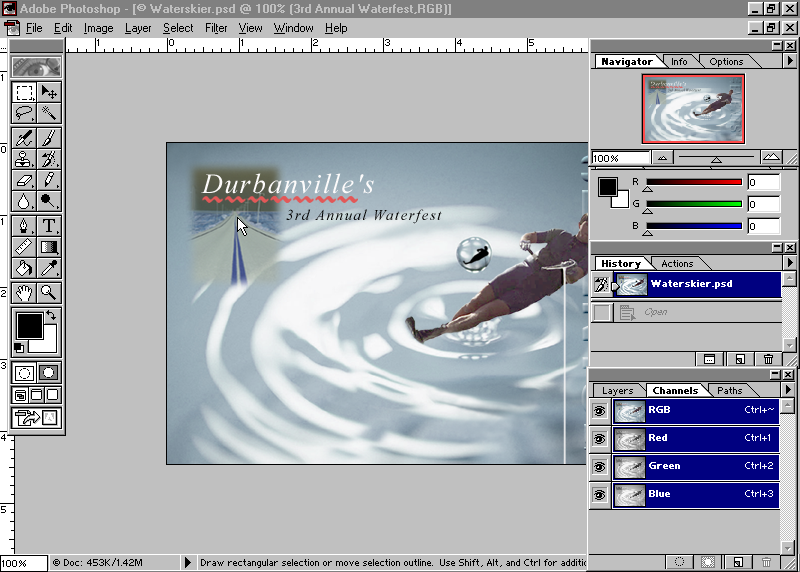Switch to Standard Mode editing
Image resolution: width=800 pixels, height=572 pixels.
coord(24,373)
